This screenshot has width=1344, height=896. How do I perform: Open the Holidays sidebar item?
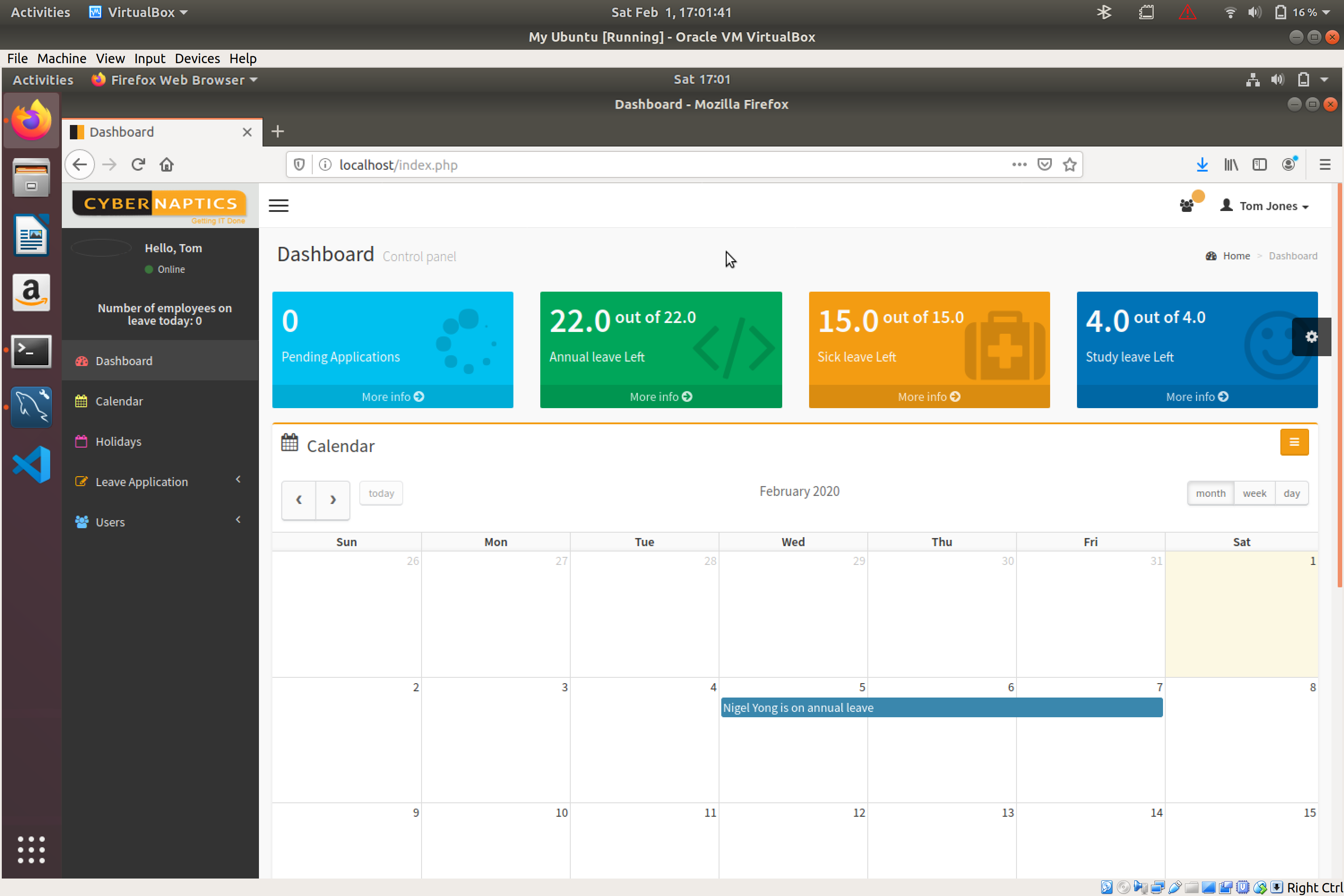coord(118,441)
